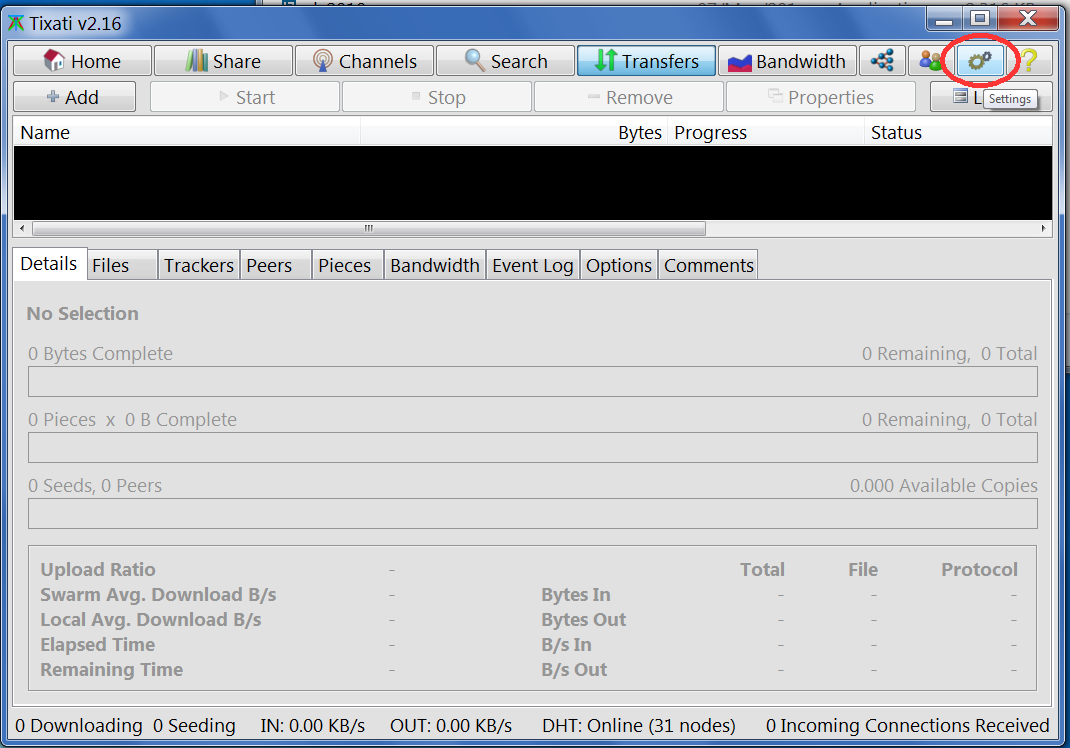Viewport: 1070px width, 748px height.
Task: Click the Remove button
Action: tap(628, 97)
